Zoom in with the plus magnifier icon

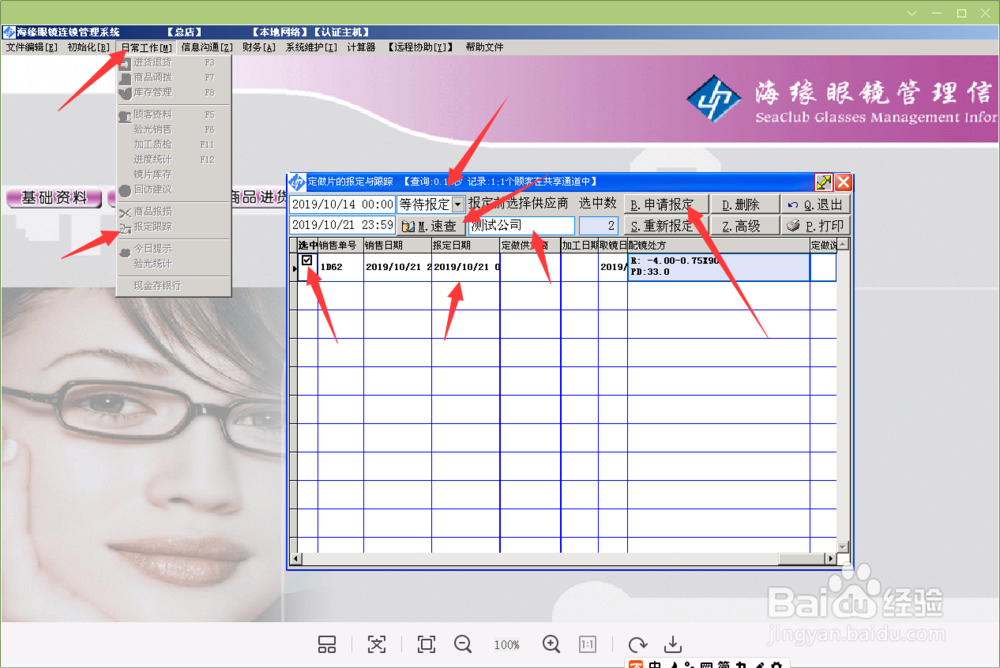(551, 644)
